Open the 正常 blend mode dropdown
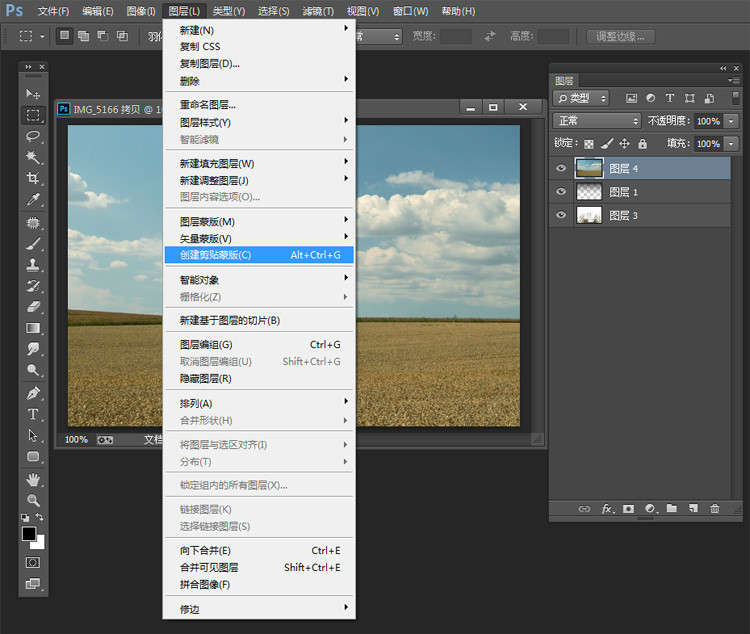This screenshot has height=634, width=750. click(x=597, y=121)
